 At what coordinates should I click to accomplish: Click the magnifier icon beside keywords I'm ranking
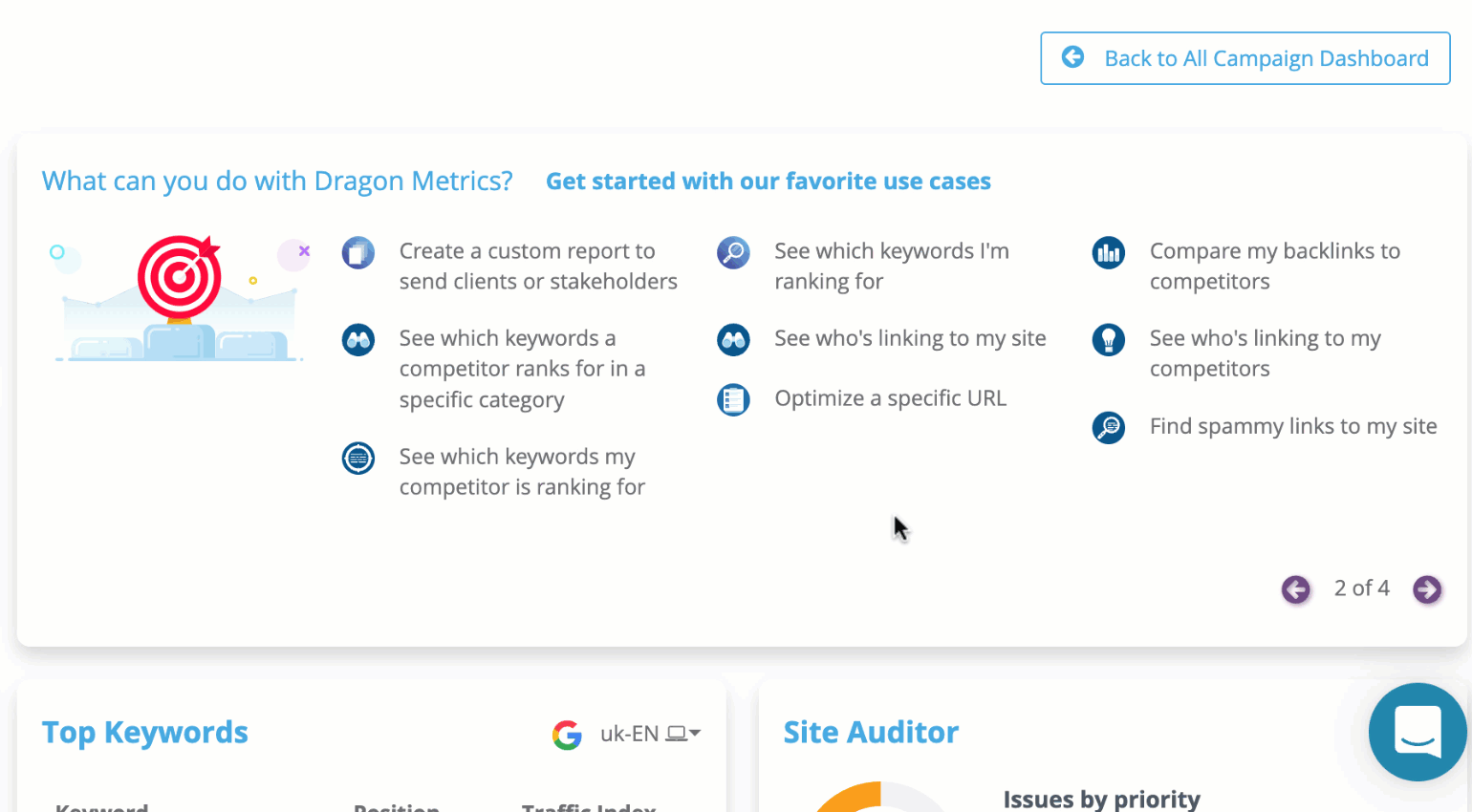[x=733, y=253]
